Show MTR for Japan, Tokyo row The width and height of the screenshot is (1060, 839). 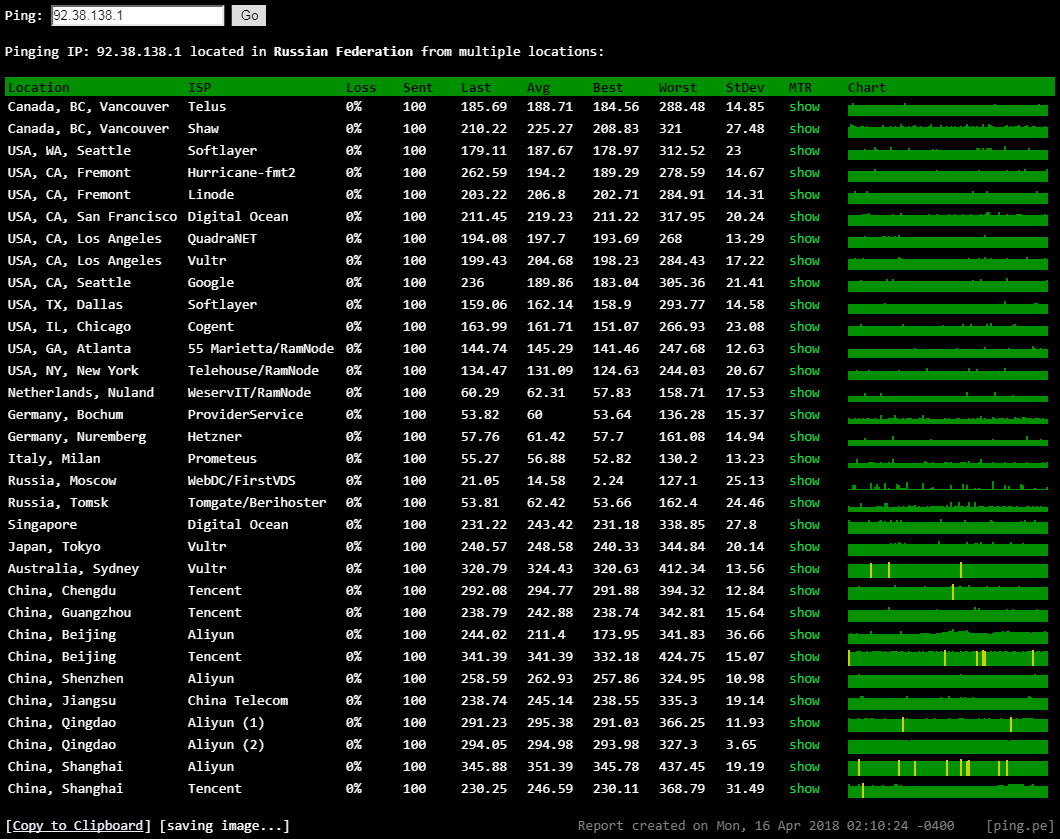pos(804,547)
